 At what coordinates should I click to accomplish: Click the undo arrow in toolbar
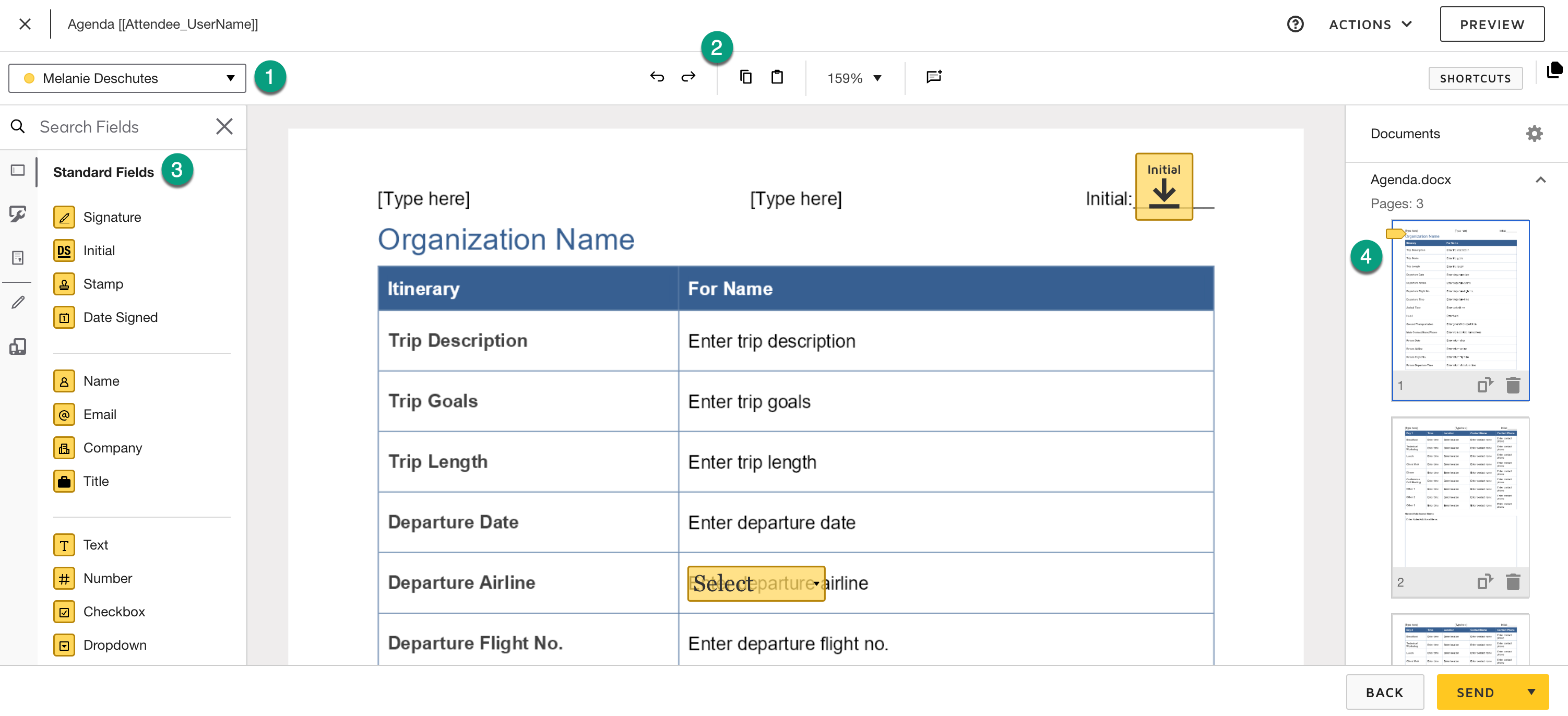pos(657,77)
